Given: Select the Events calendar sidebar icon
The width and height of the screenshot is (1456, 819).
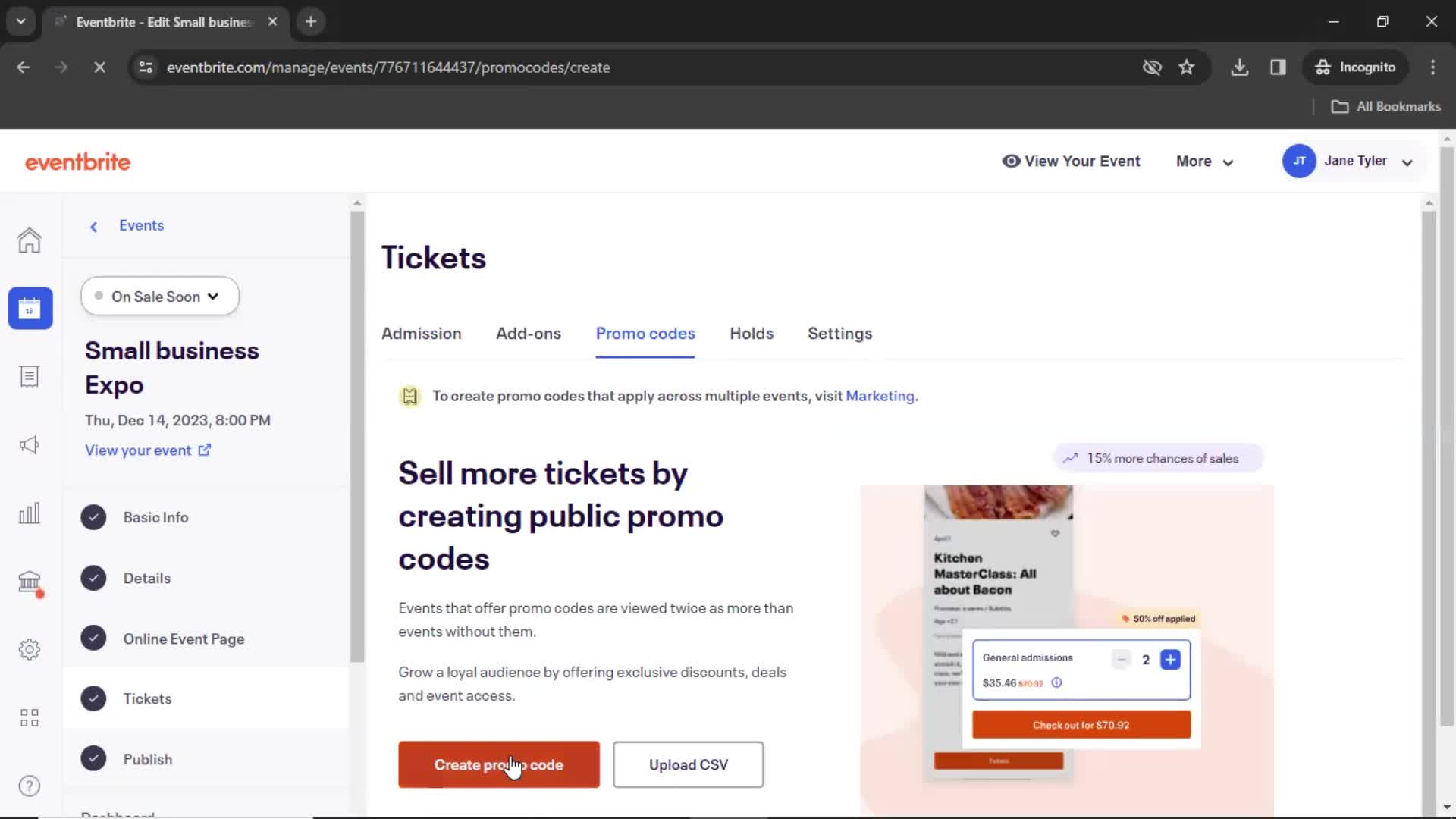Looking at the screenshot, I should coord(30,308).
